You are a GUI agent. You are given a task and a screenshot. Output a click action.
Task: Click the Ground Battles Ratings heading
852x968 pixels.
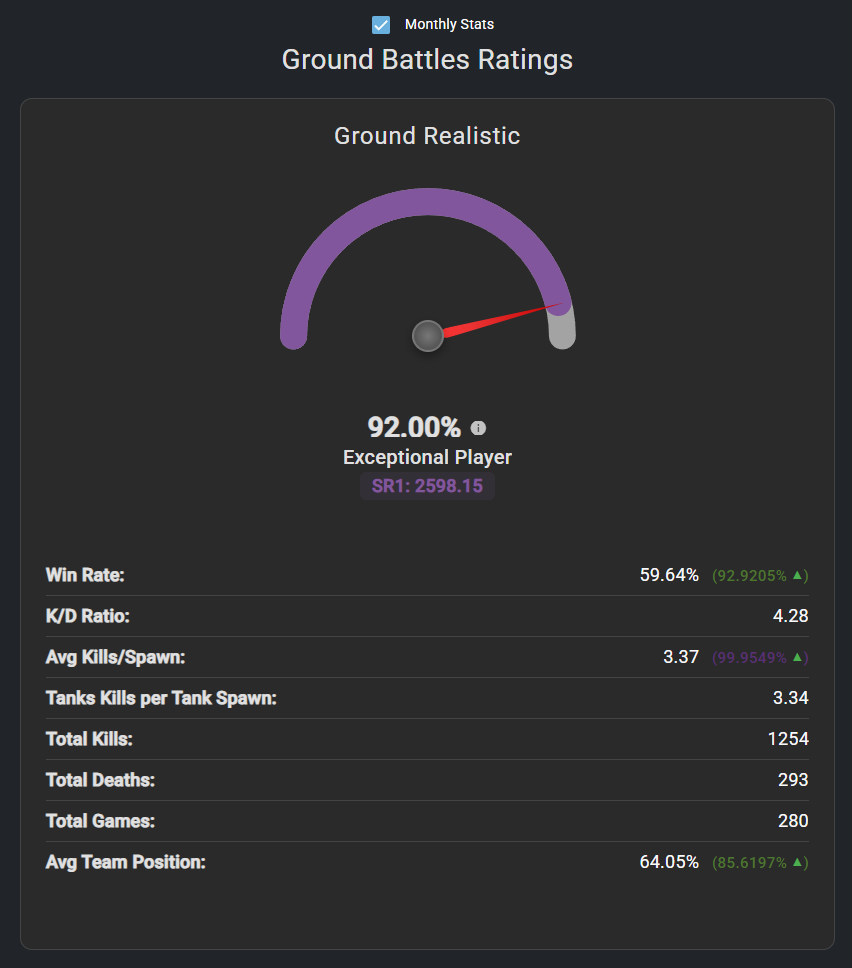tap(427, 60)
